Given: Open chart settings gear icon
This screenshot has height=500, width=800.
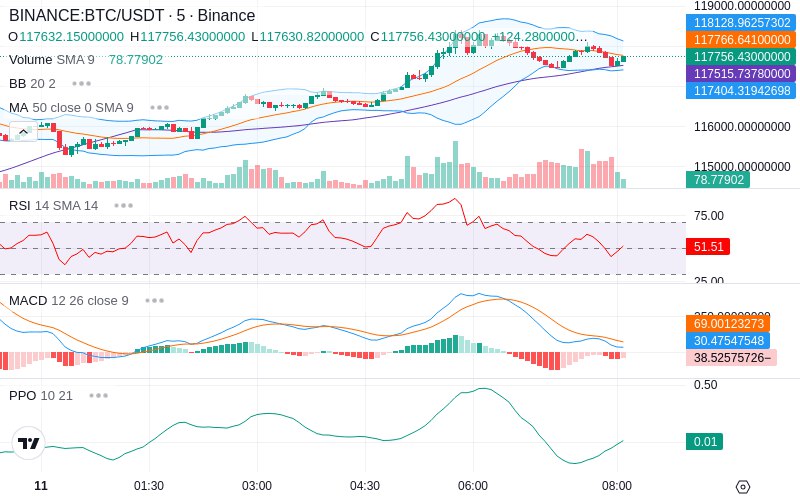Looking at the screenshot, I should [743, 487].
